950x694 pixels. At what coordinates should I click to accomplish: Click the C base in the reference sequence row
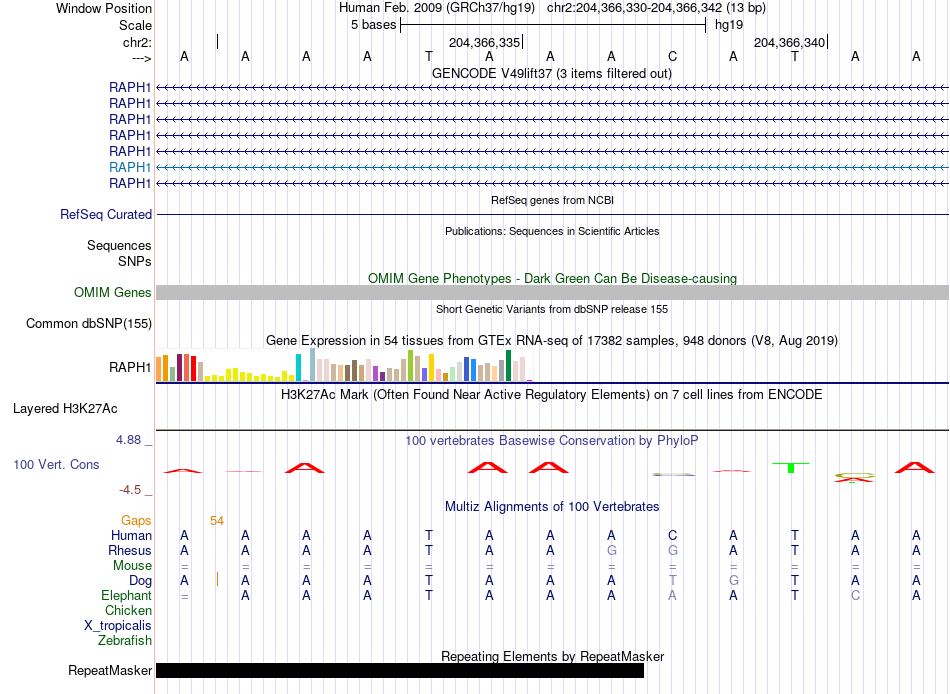click(673, 56)
